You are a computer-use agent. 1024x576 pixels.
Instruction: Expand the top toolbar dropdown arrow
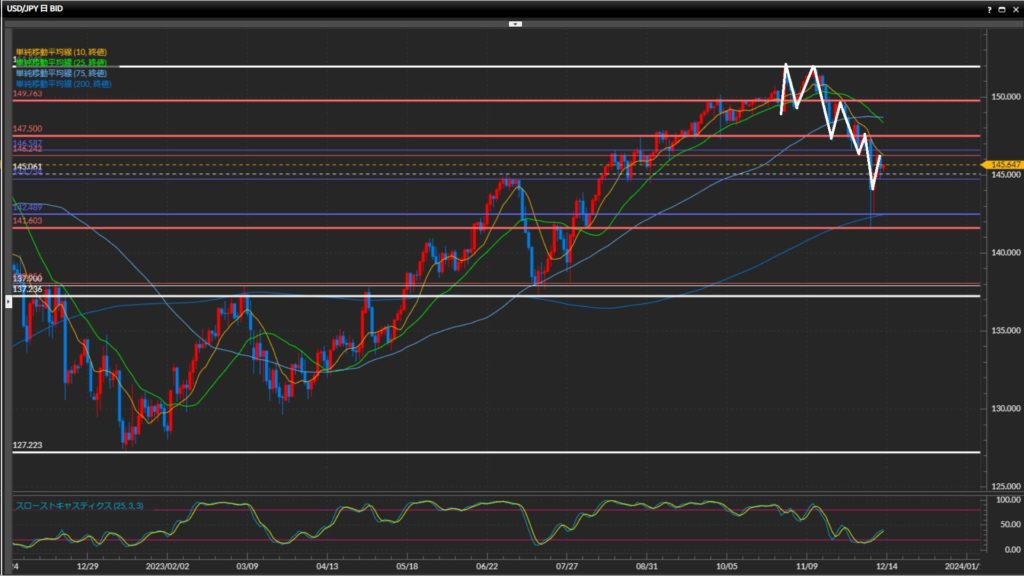click(x=515, y=22)
